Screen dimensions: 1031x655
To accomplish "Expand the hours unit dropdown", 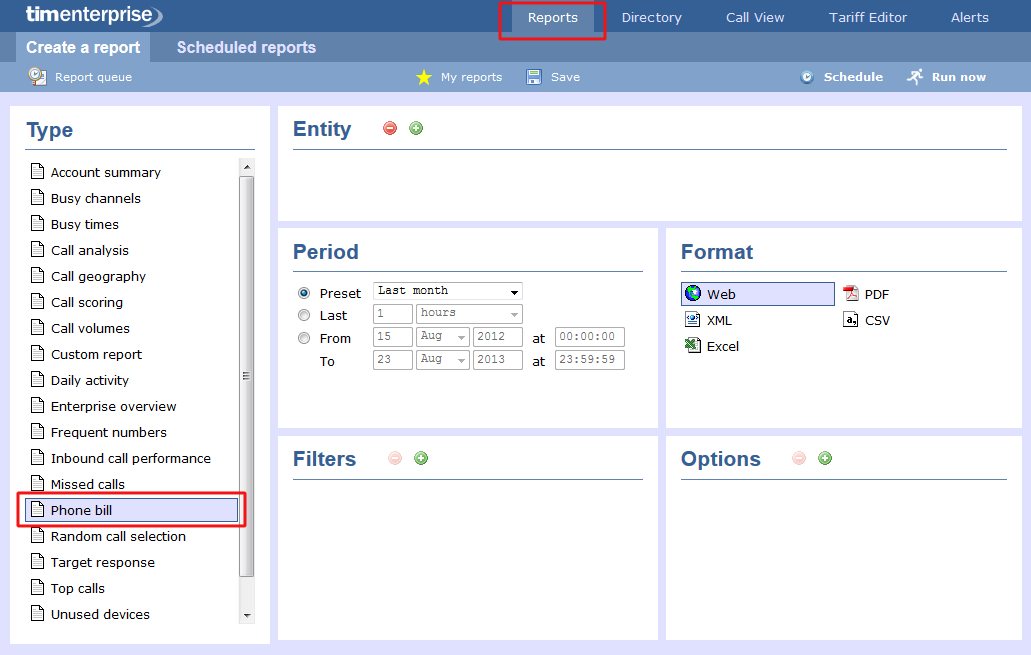I will [x=468, y=314].
